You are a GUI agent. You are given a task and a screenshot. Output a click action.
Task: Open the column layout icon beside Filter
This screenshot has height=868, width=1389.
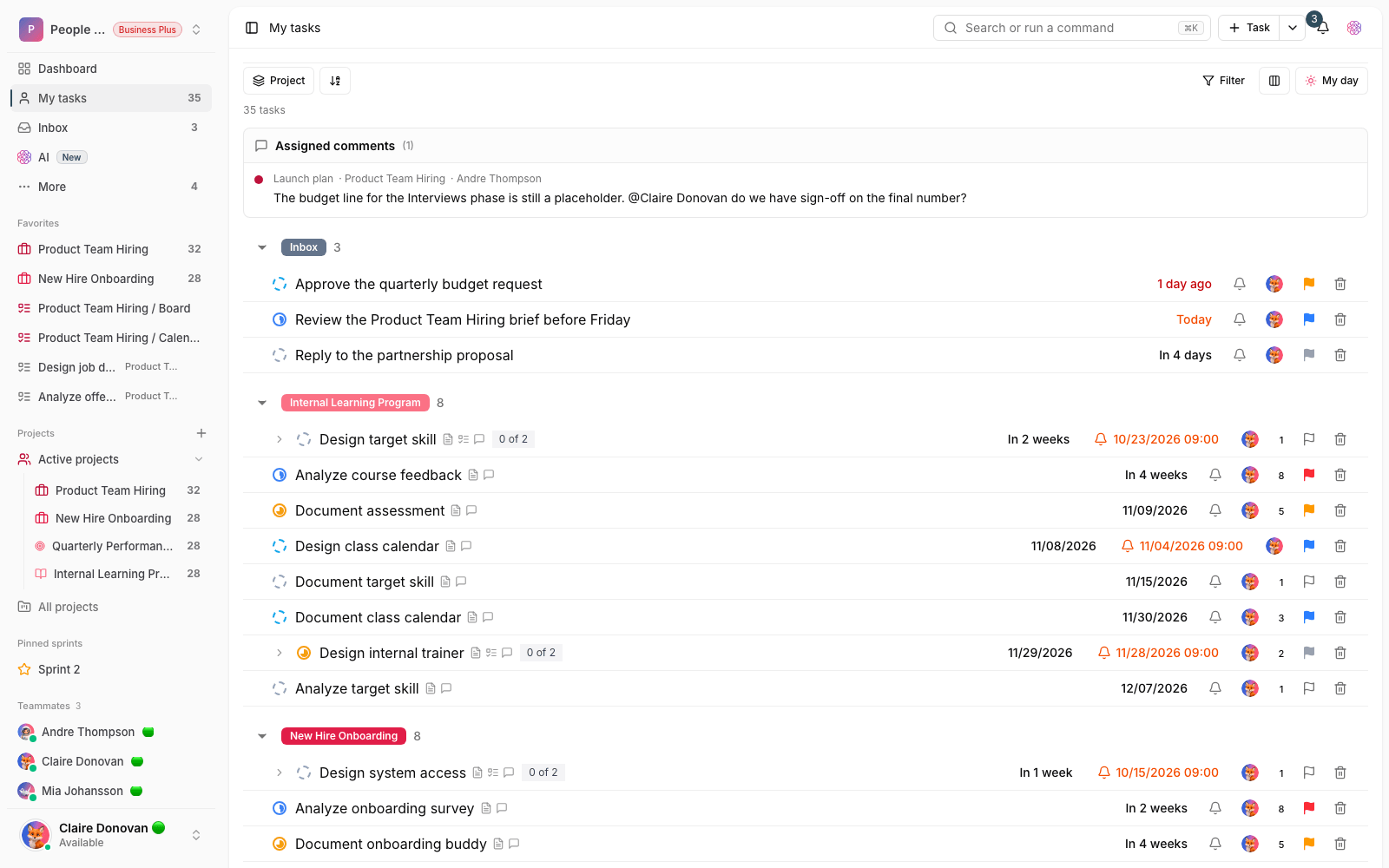(x=1274, y=81)
